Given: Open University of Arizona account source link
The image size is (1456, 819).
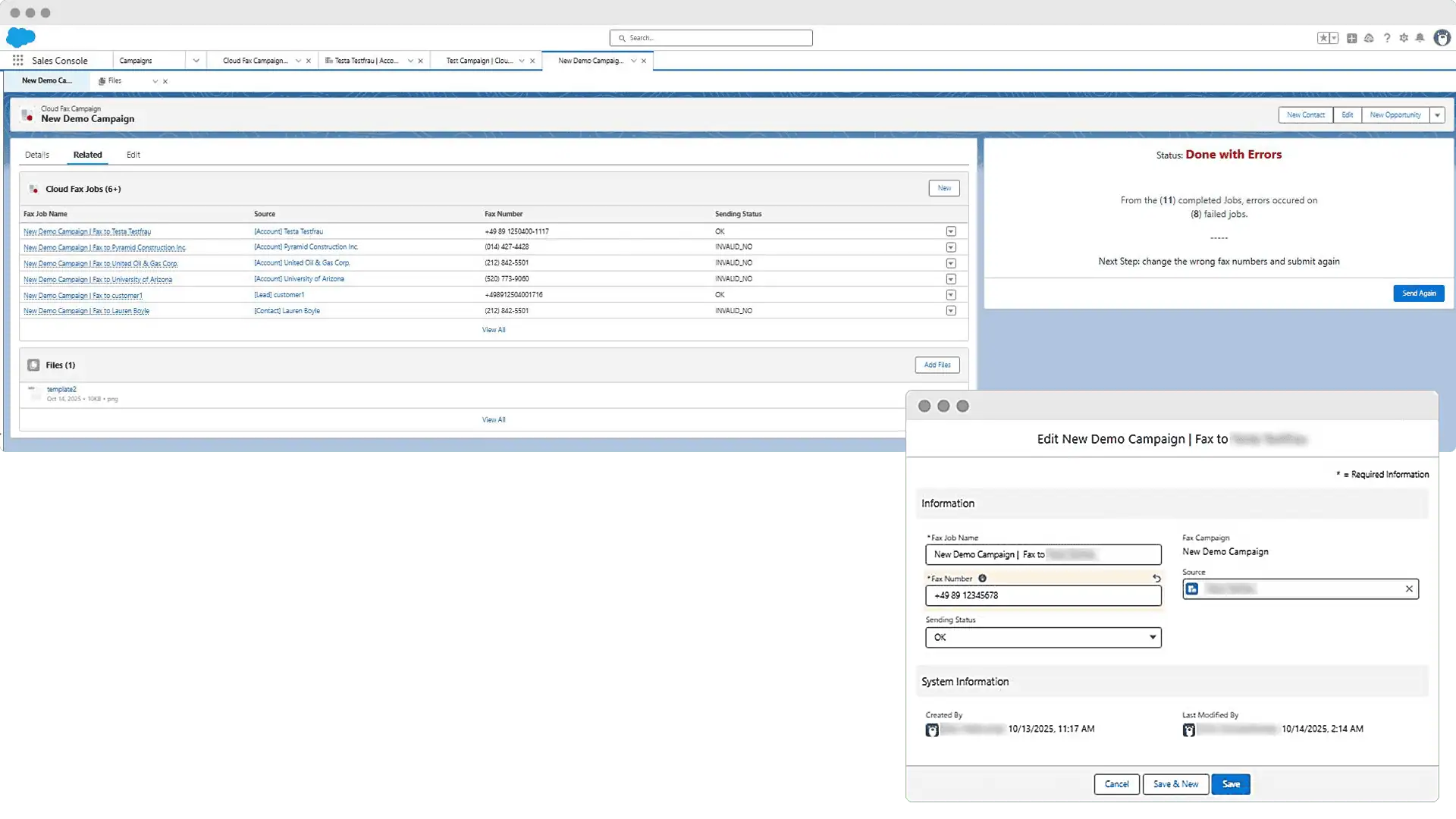Looking at the screenshot, I should [299, 279].
